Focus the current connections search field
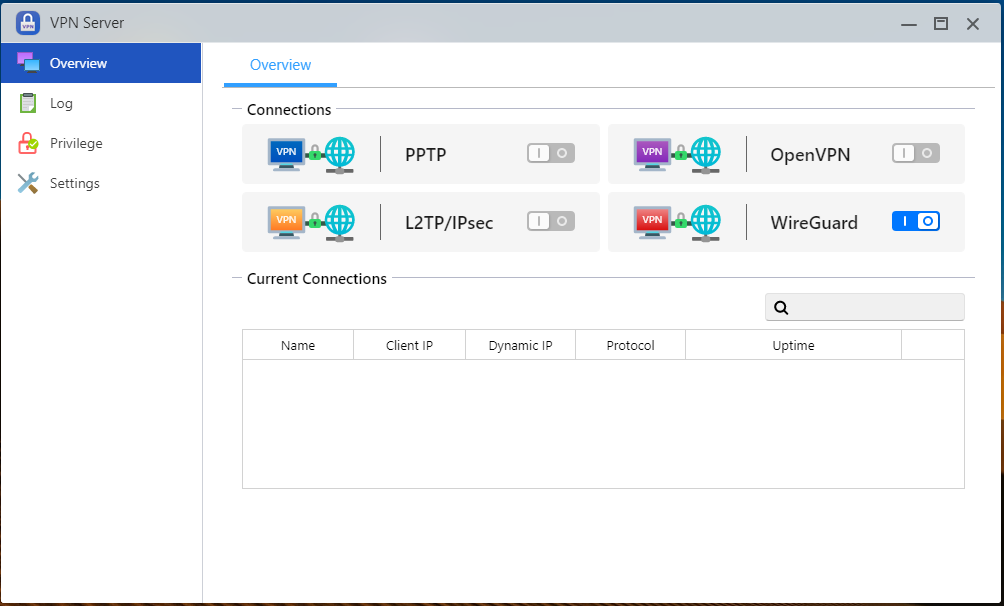The image size is (1004, 606). 864,307
